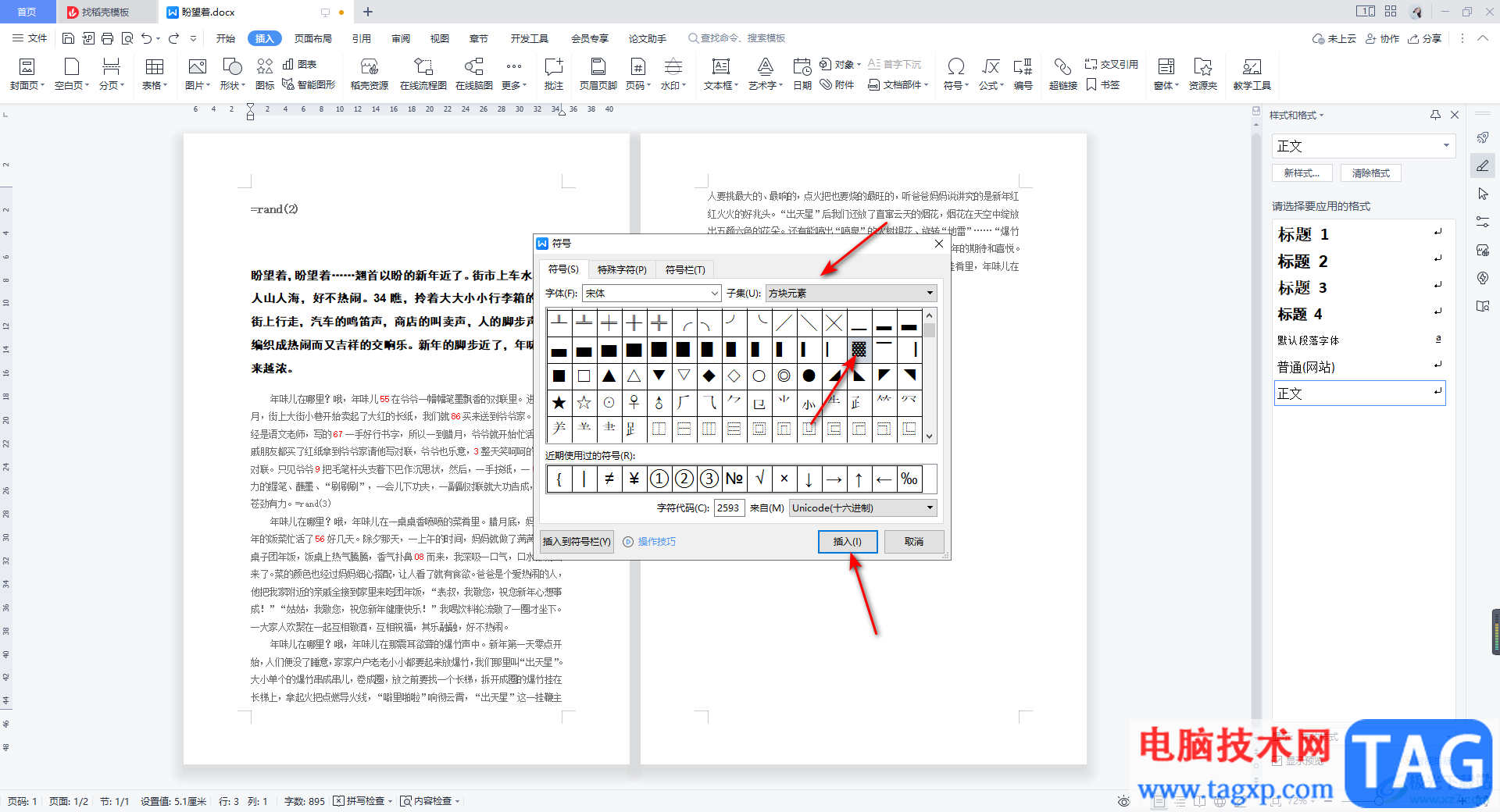
Task: Click the Cancel (取消) button in dialog
Action: (x=914, y=541)
